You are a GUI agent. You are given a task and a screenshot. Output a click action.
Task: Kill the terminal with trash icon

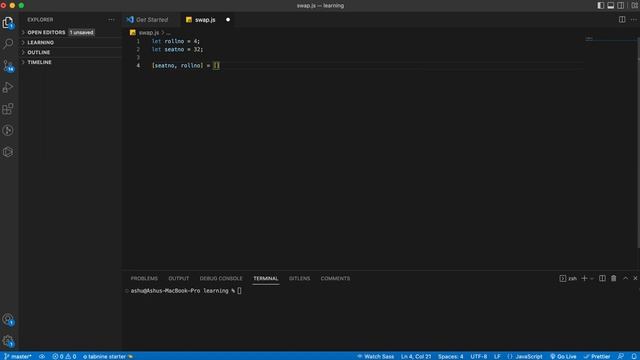[613, 278]
